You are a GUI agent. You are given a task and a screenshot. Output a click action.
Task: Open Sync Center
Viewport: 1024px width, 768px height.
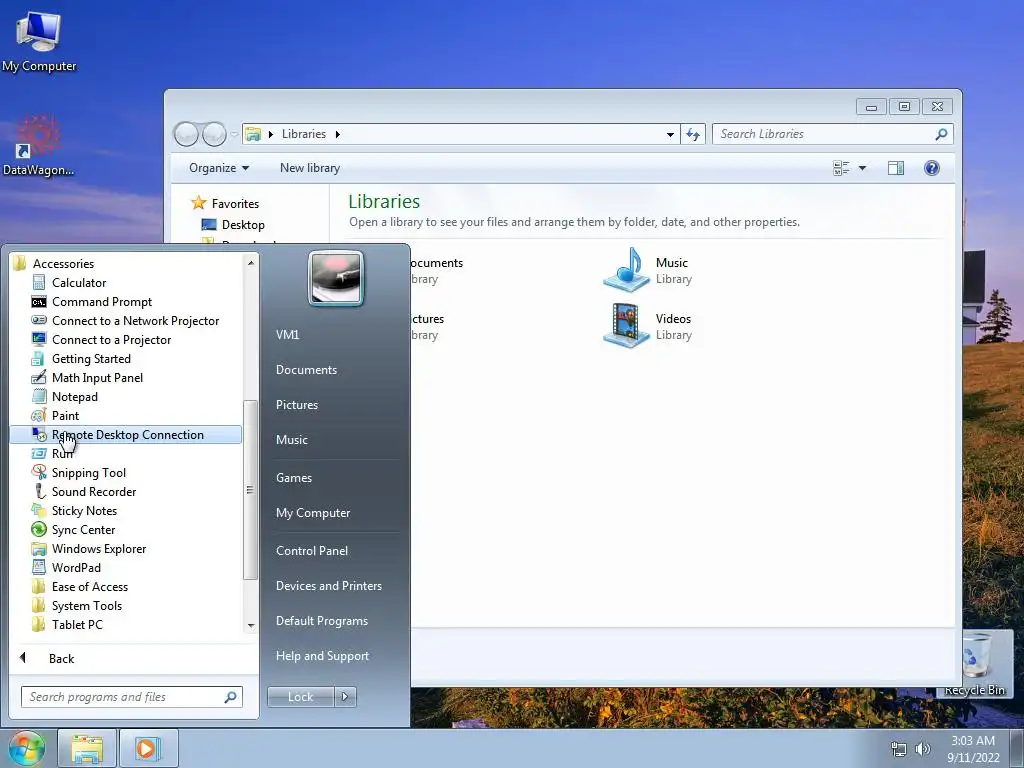(83, 530)
